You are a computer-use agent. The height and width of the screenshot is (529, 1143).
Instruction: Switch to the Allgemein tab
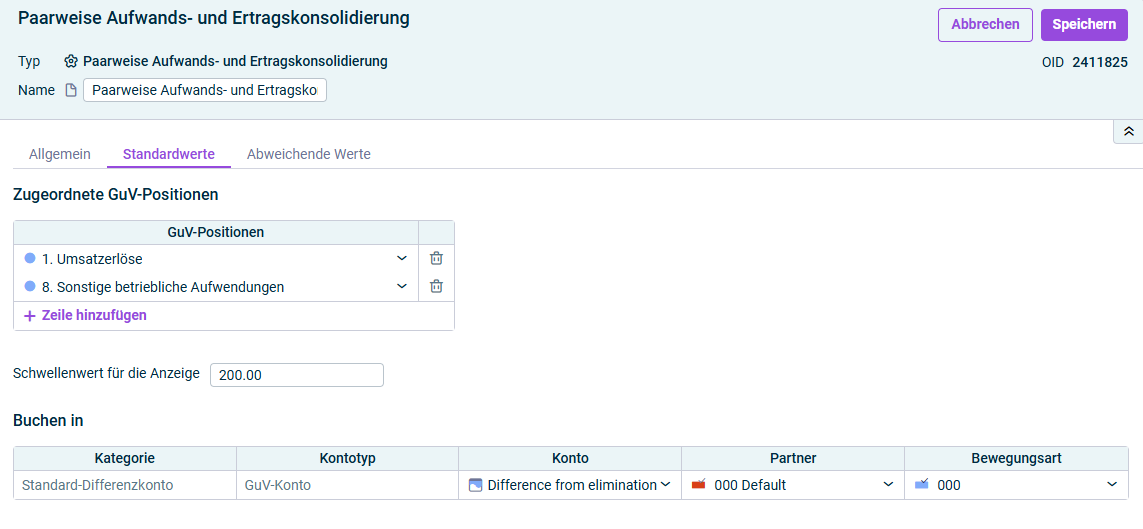point(60,154)
